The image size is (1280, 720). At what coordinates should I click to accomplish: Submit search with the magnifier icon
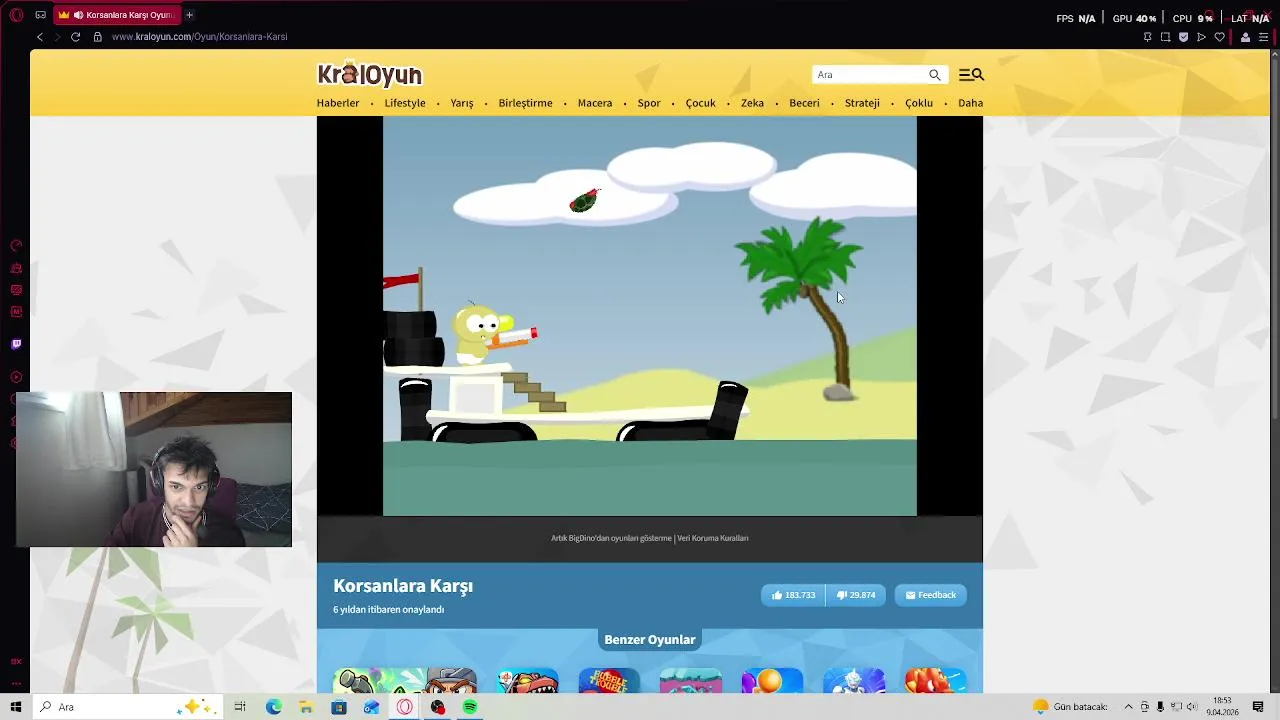point(935,75)
